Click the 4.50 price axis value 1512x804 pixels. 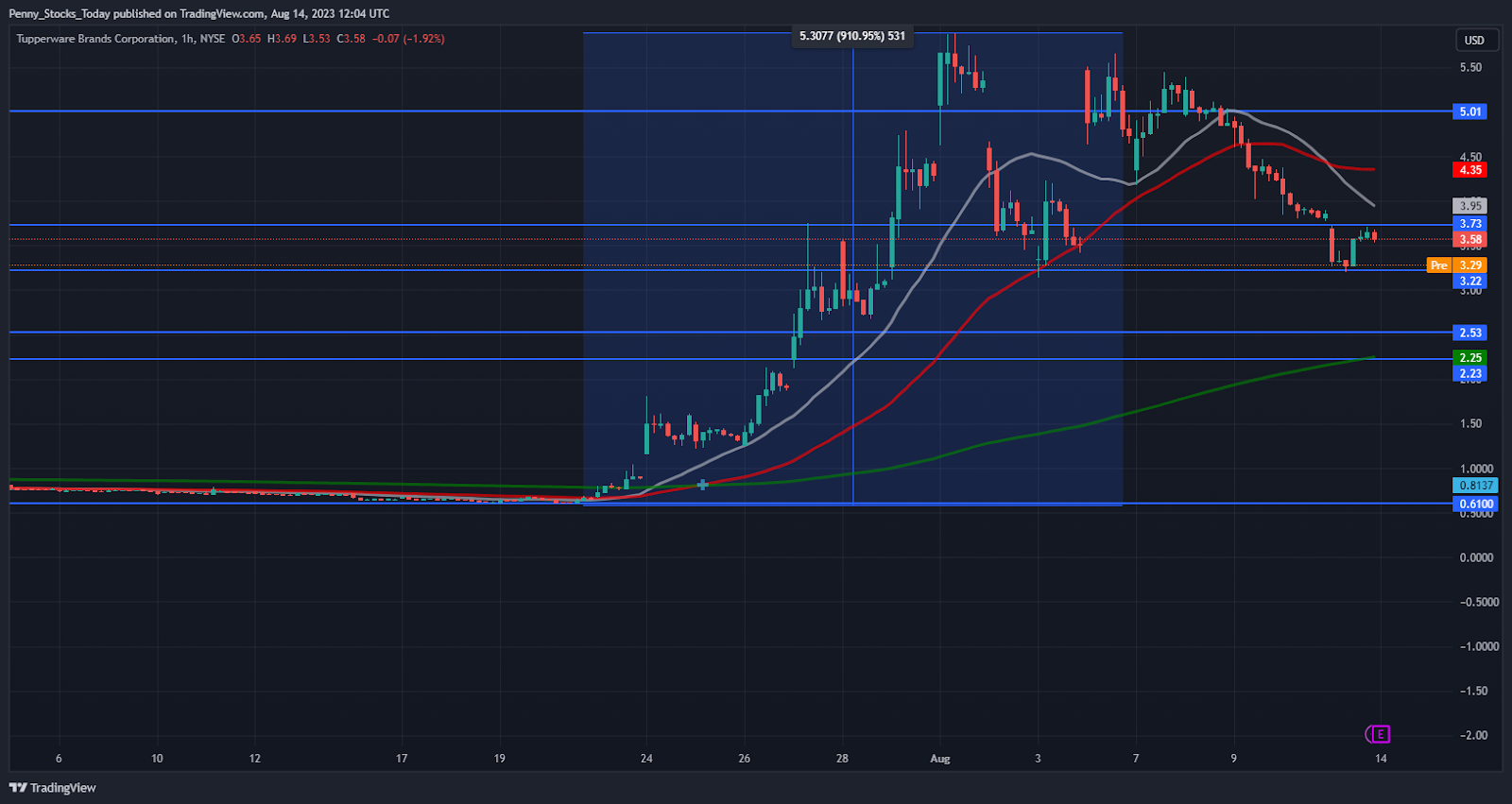tap(1470, 157)
